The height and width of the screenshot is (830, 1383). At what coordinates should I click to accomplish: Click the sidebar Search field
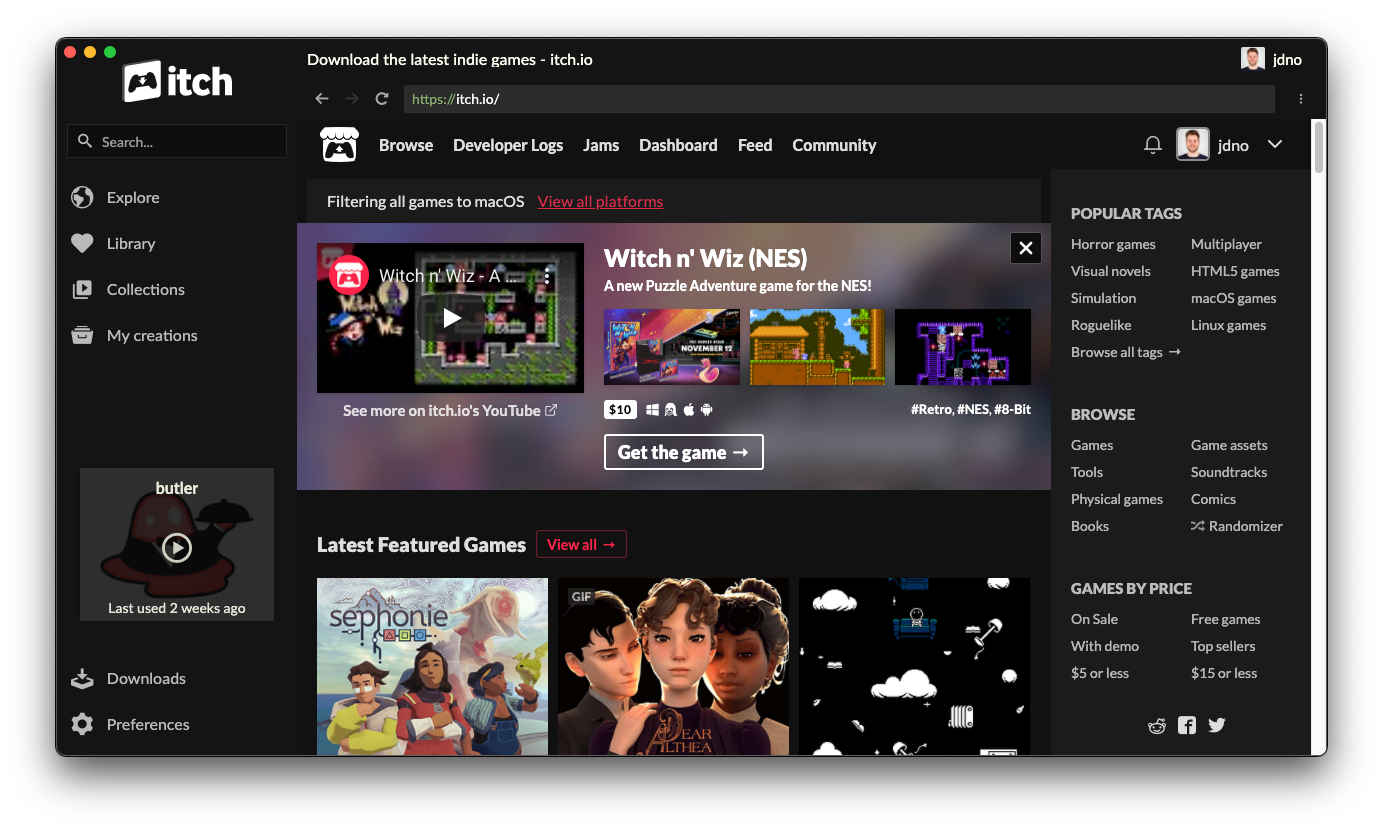177,141
